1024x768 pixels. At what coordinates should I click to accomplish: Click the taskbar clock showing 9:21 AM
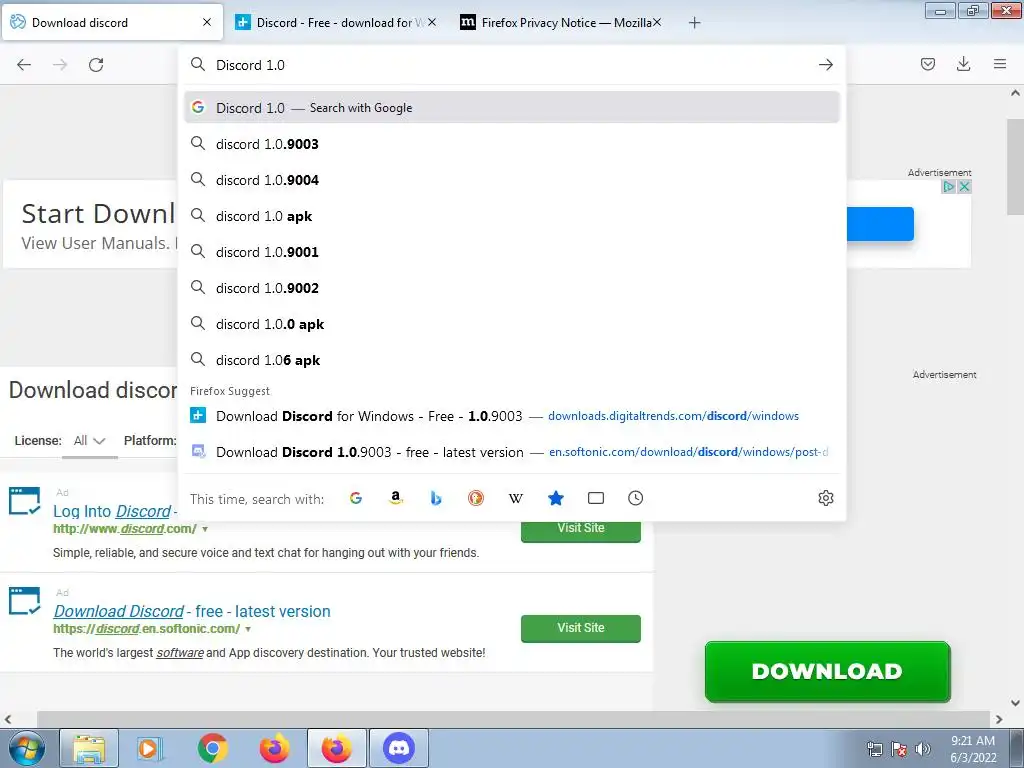(973, 748)
